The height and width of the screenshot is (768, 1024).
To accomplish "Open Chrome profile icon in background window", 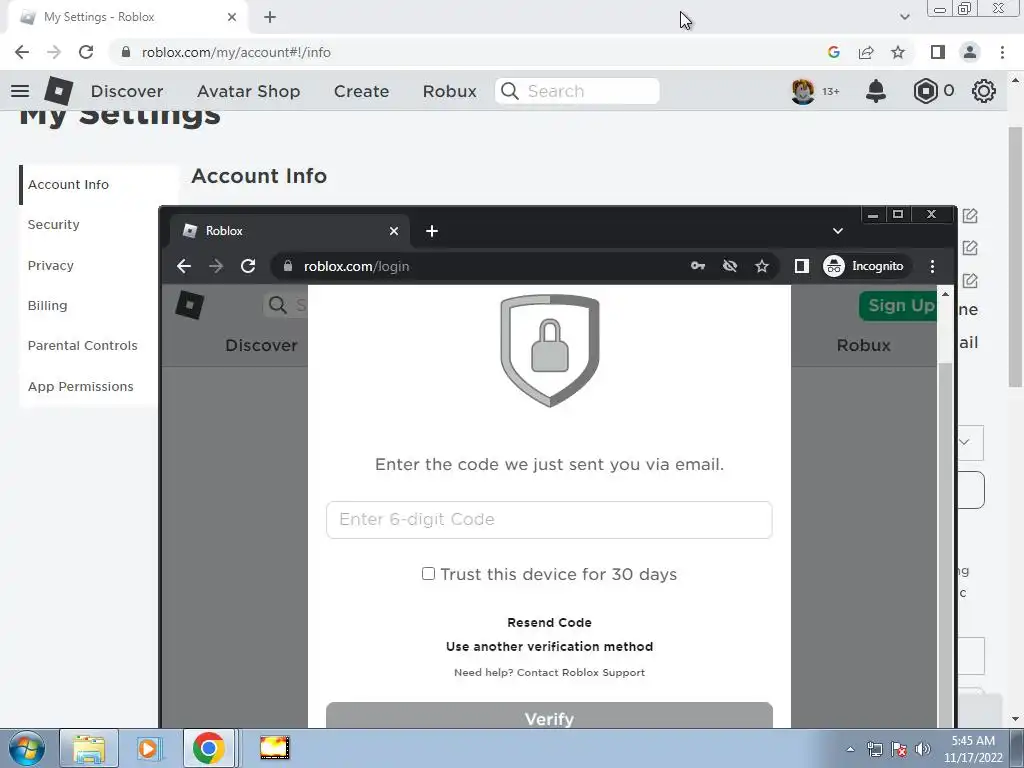I will pos(970,52).
